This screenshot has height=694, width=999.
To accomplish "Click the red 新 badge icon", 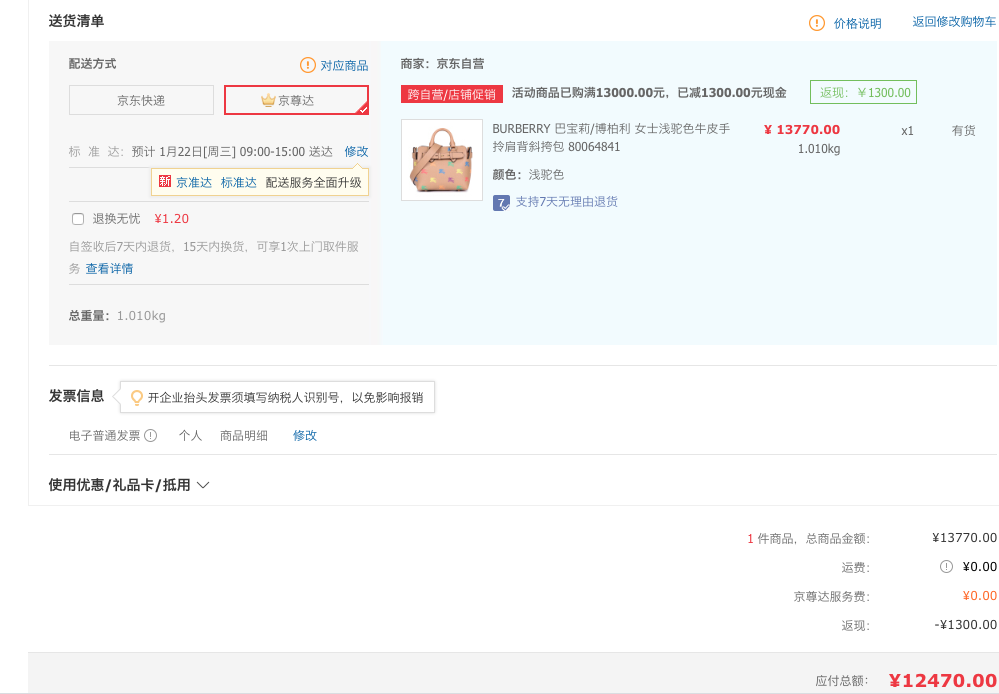I will (x=165, y=181).
